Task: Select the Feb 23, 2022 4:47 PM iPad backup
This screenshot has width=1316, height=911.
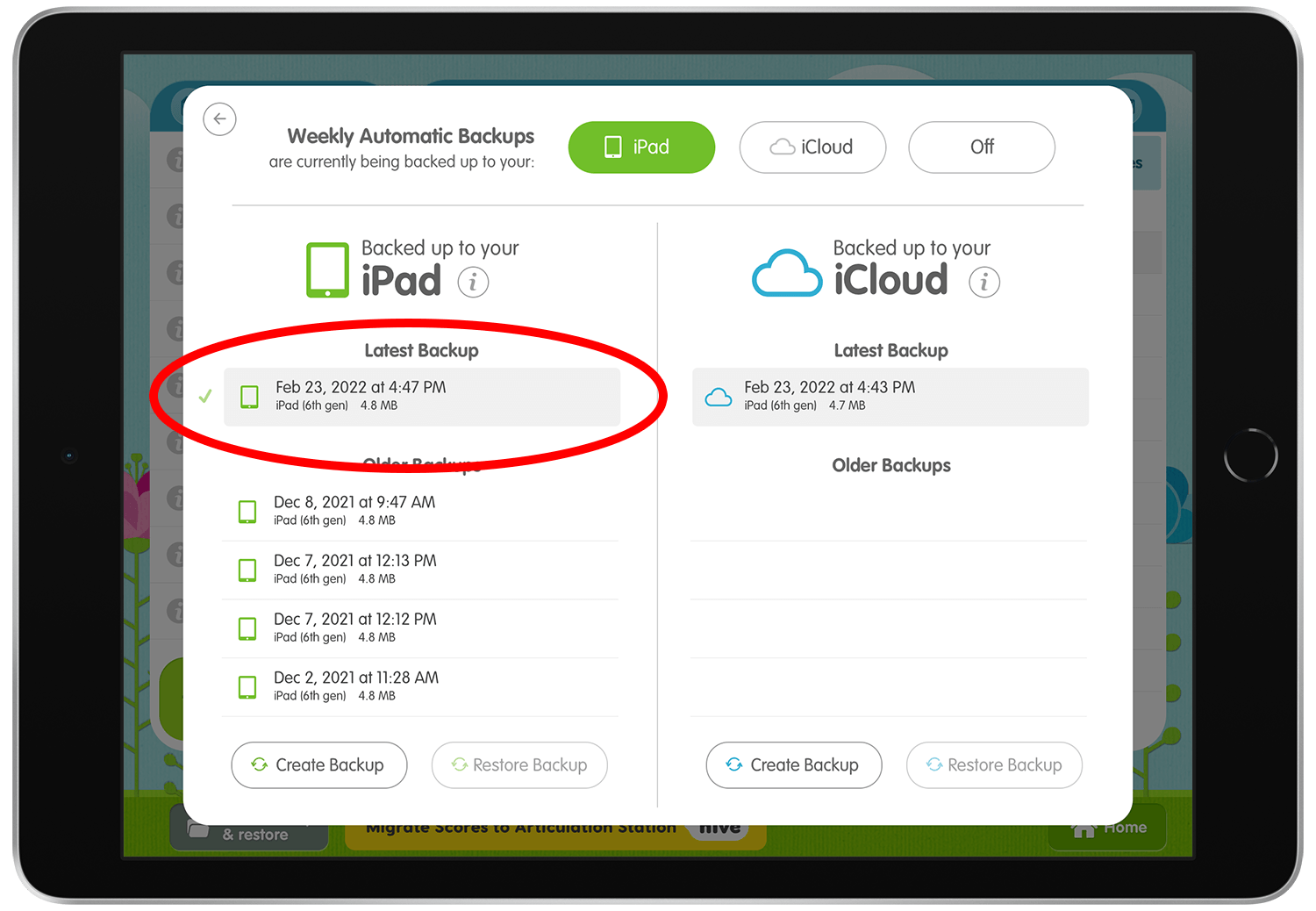Action: click(422, 397)
